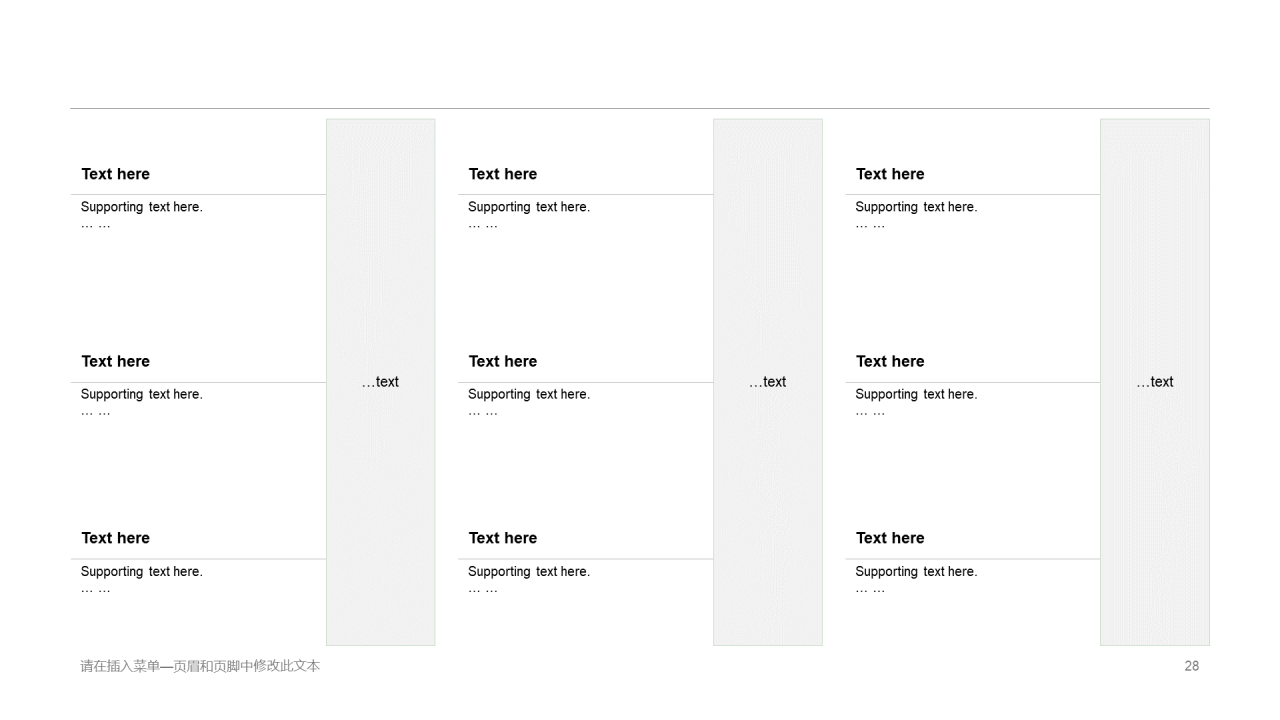This screenshot has height=720, width=1280.
Task: Click the horizontal title divider line at top
Action: (640, 108)
